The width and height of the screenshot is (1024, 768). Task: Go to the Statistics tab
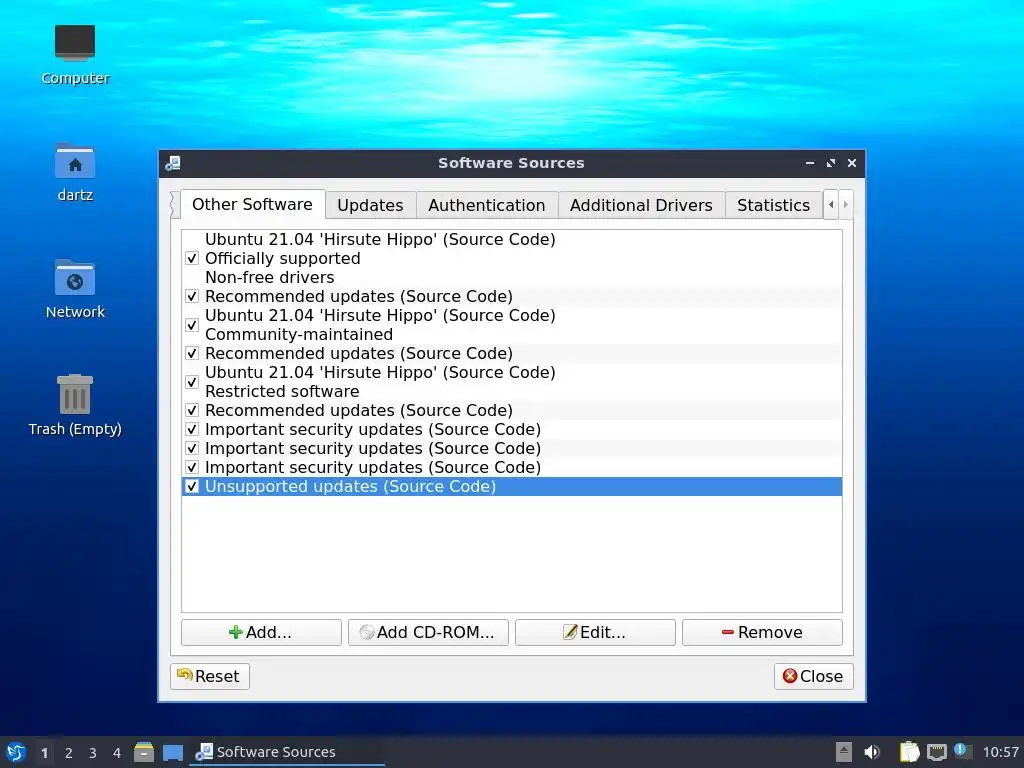tap(773, 205)
